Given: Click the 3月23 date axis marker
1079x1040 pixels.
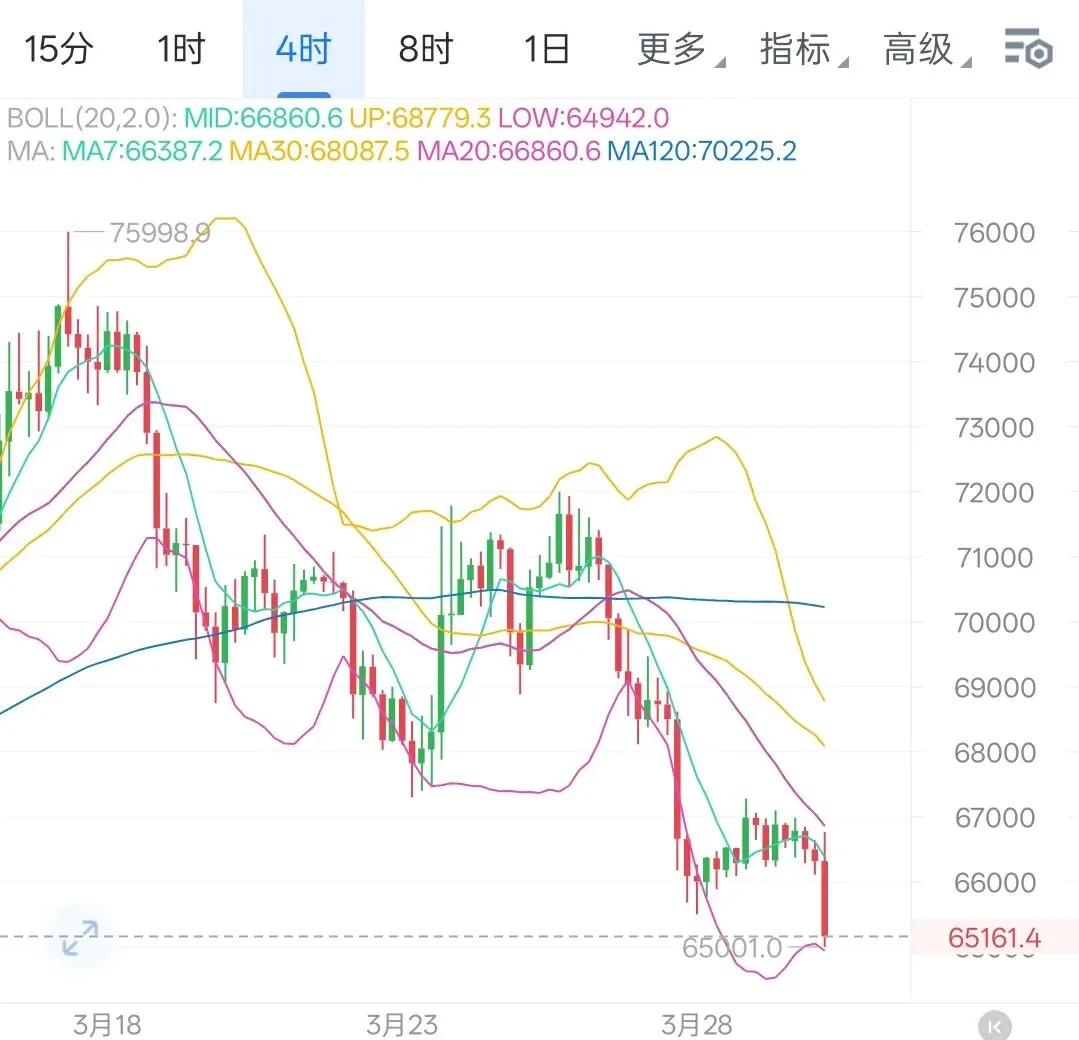Looking at the screenshot, I should (x=402, y=1025).
